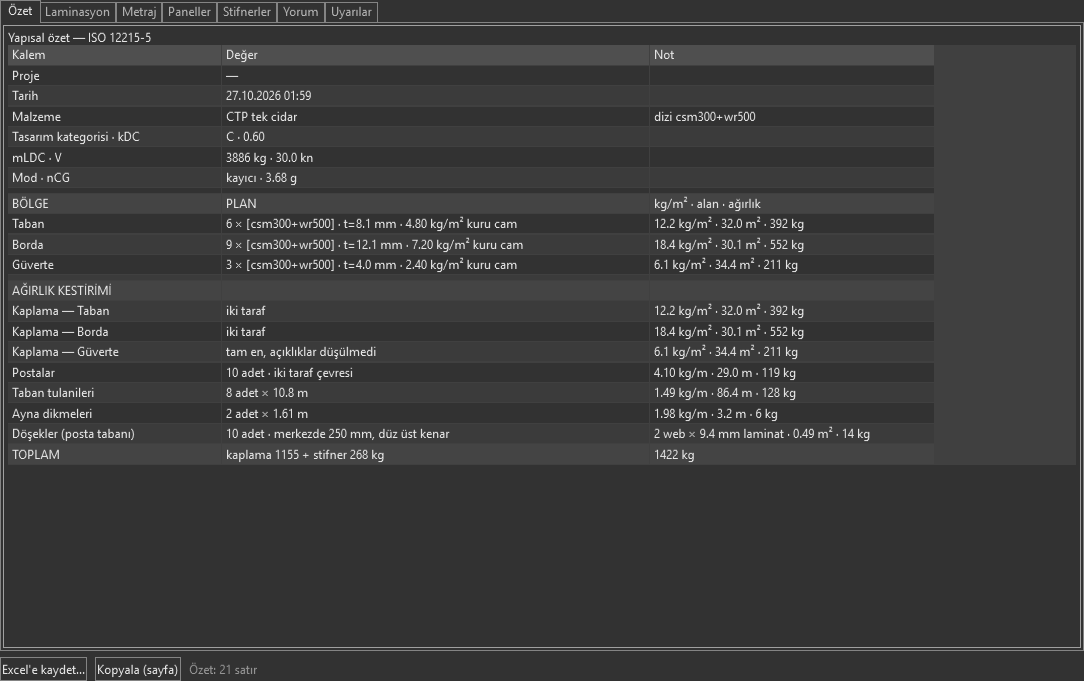Click the Excel'e kaydet... button
The image size is (1084, 681).
[44, 669]
